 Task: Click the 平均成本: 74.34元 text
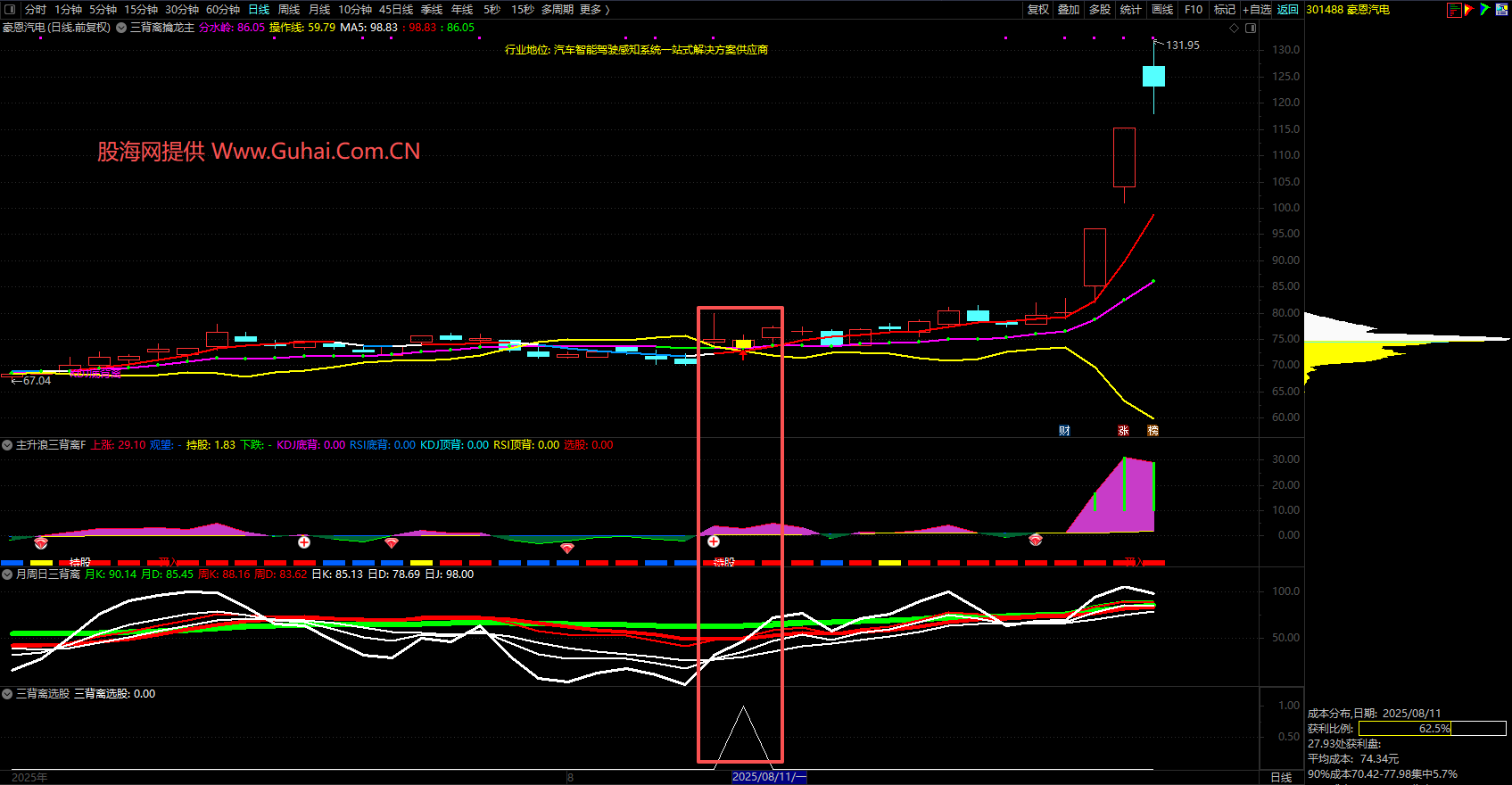click(x=1353, y=759)
